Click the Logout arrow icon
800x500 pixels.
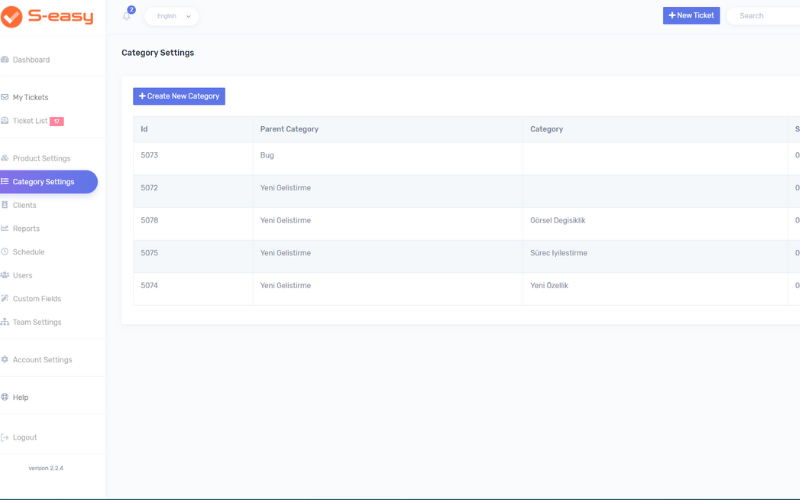pyautogui.click(x=5, y=437)
